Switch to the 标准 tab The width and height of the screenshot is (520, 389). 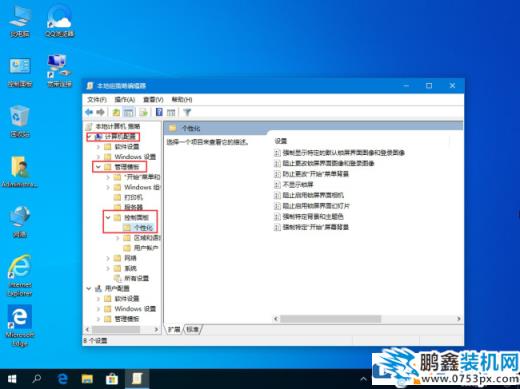point(192,329)
